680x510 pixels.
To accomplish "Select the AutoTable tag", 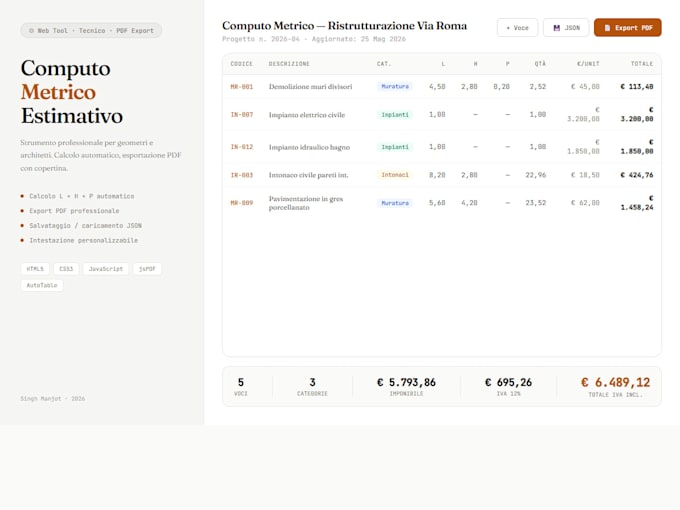I will pos(42,285).
